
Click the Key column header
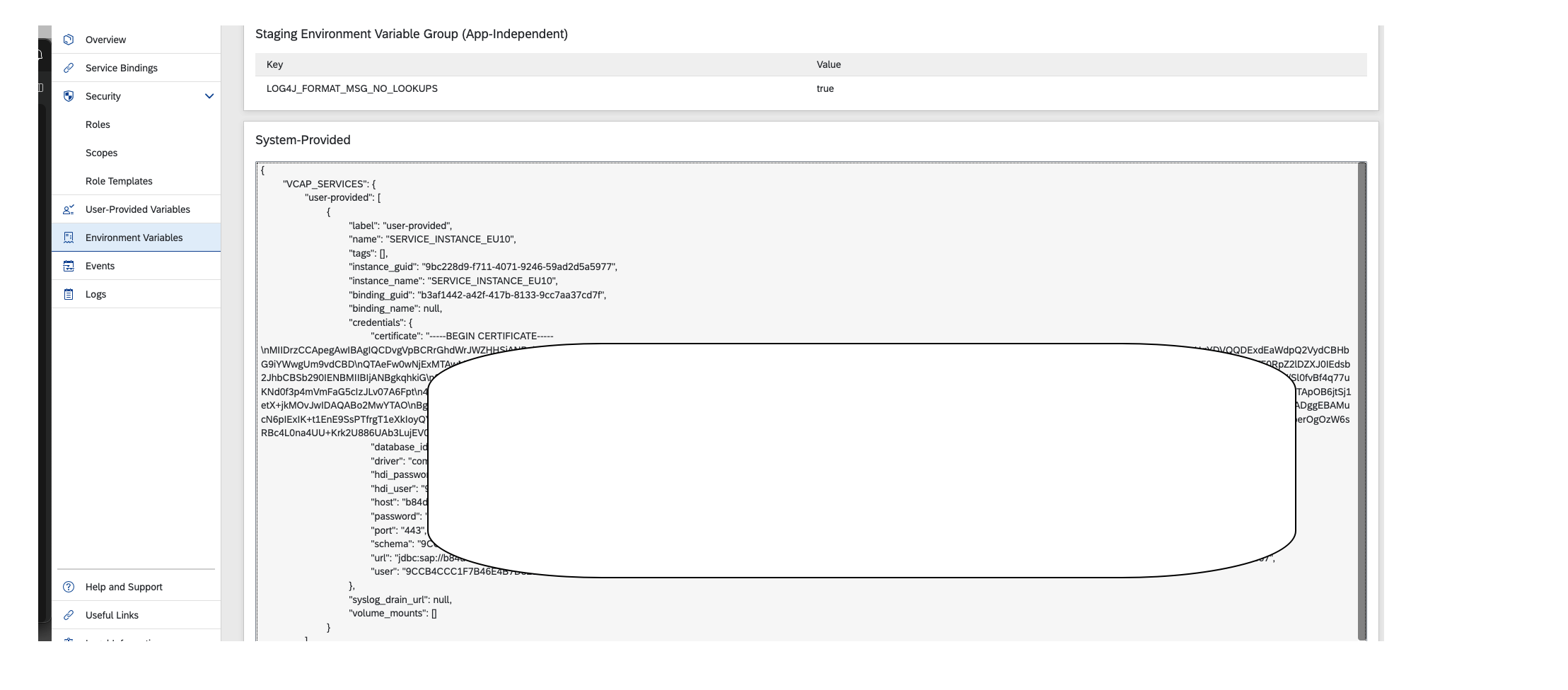(274, 64)
